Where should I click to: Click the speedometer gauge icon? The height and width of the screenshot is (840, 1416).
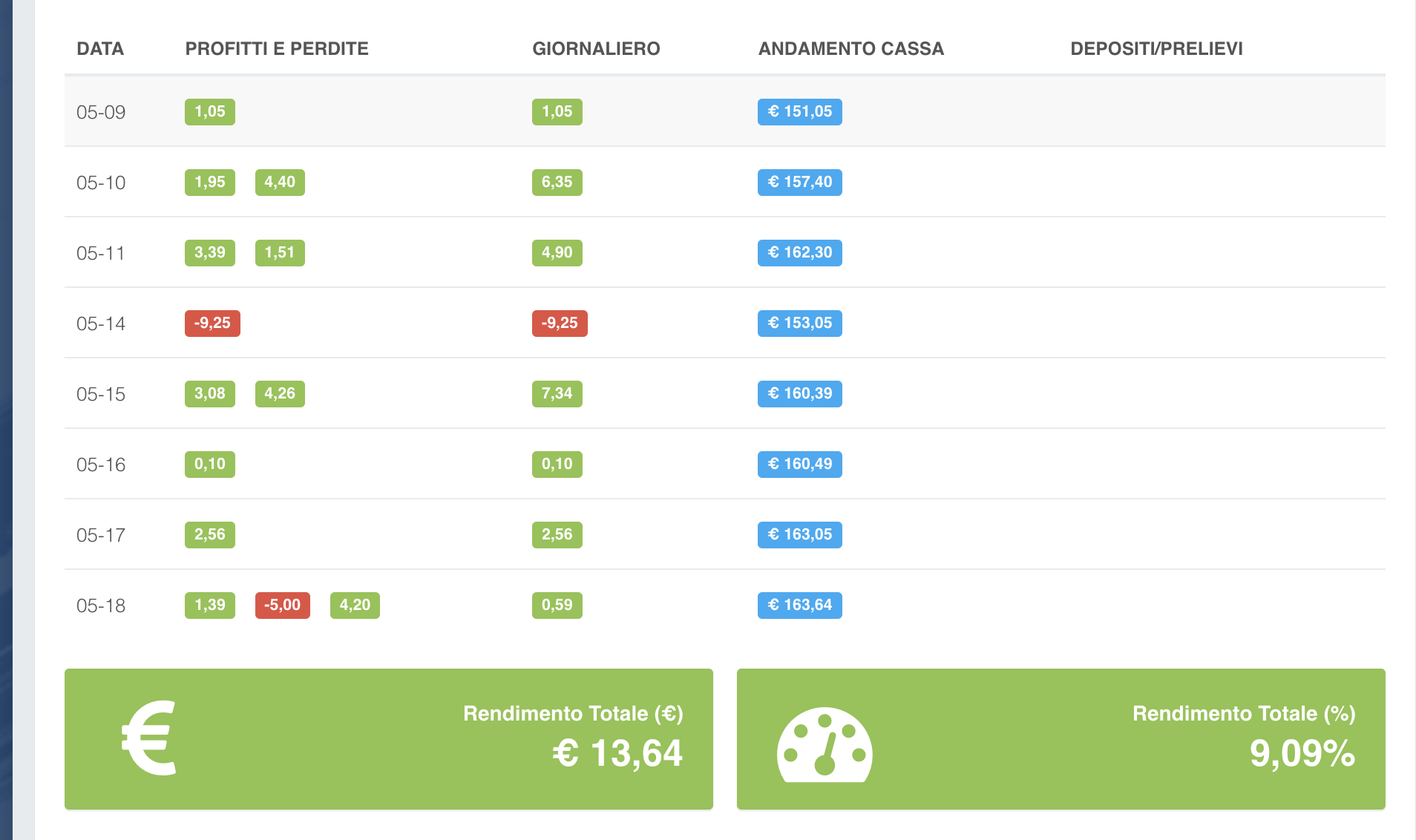point(825,745)
